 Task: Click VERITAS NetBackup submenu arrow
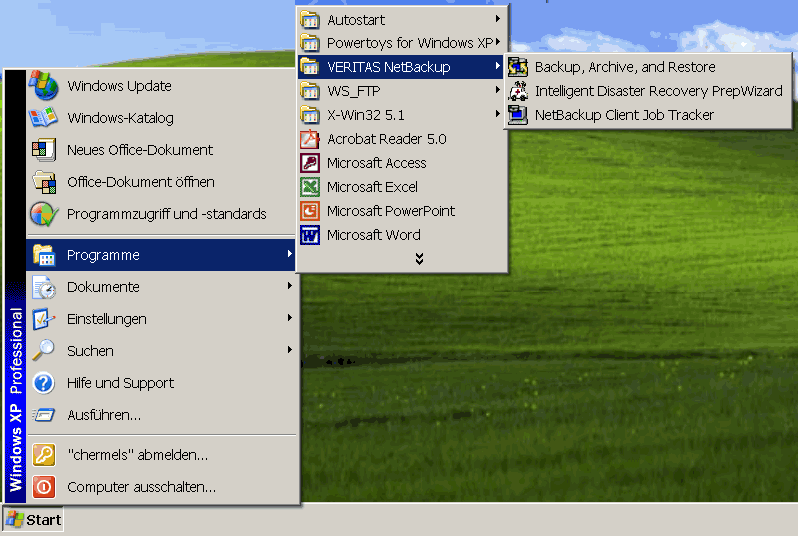[498, 66]
